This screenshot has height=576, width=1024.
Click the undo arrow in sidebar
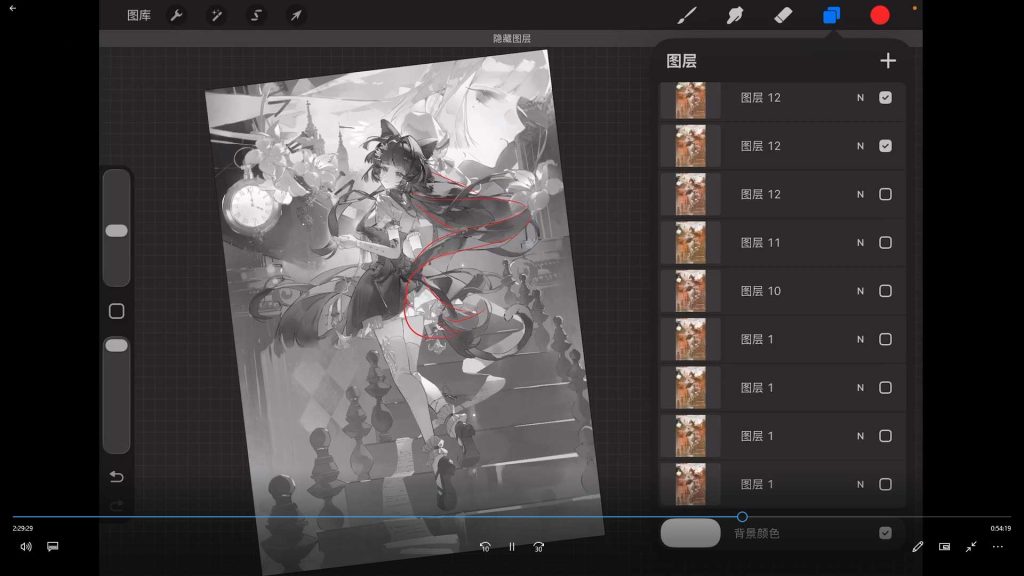click(x=116, y=477)
